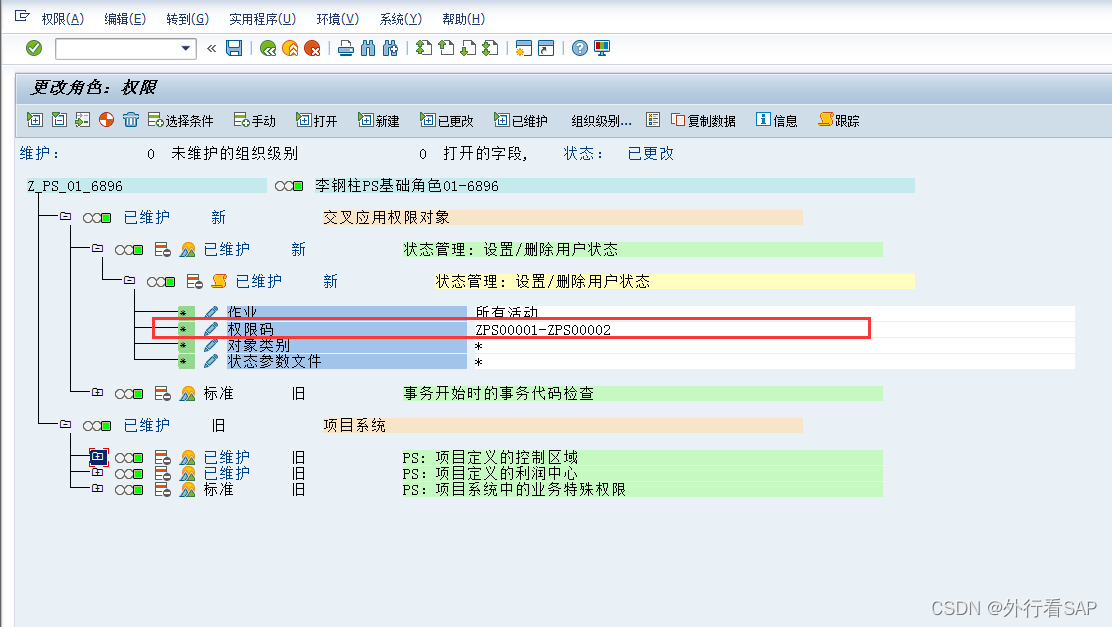The width and height of the screenshot is (1112, 627).
Task: Click the 已更改 toolbar button
Action: [x=447, y=121]
